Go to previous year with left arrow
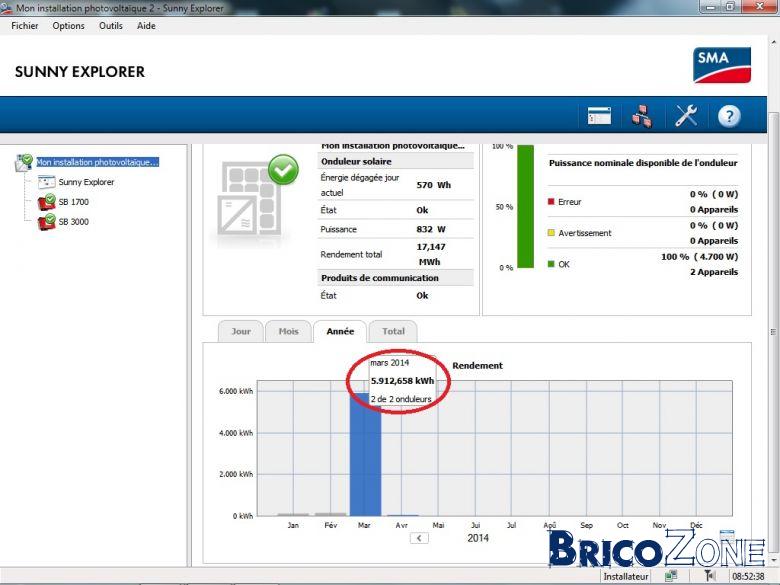 coord(419,538)
